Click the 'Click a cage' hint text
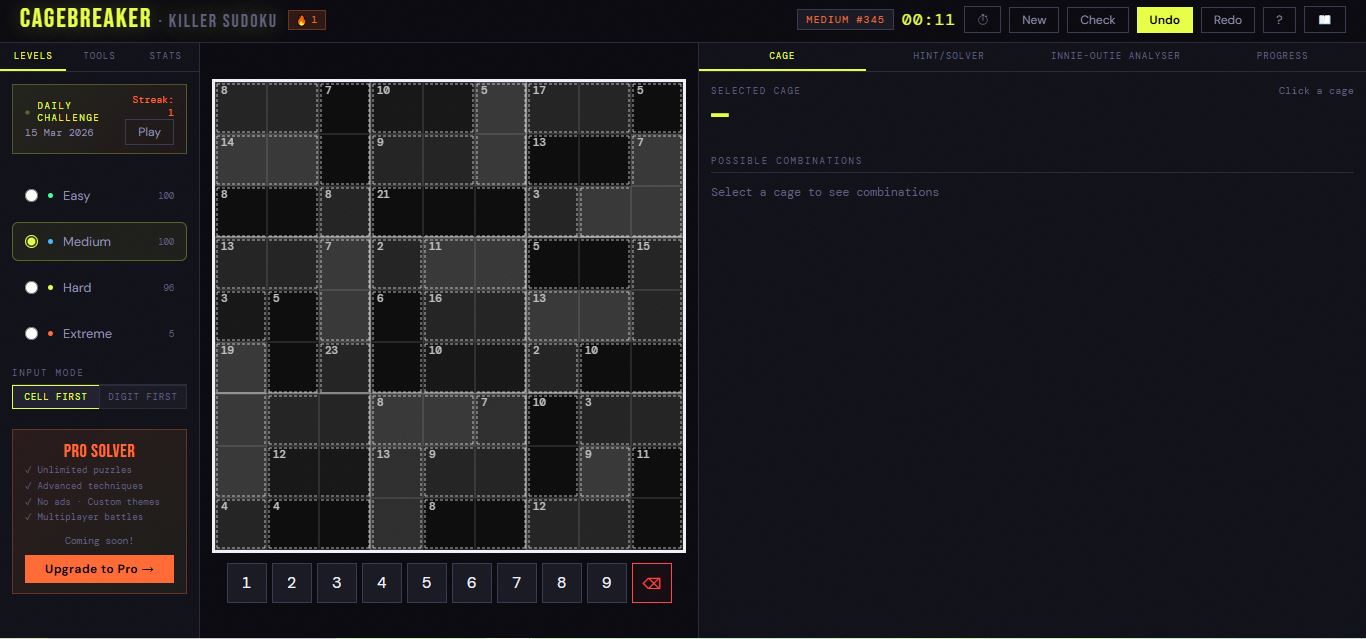This screenshot has width=1366, height=639. tap(1316, 91)
